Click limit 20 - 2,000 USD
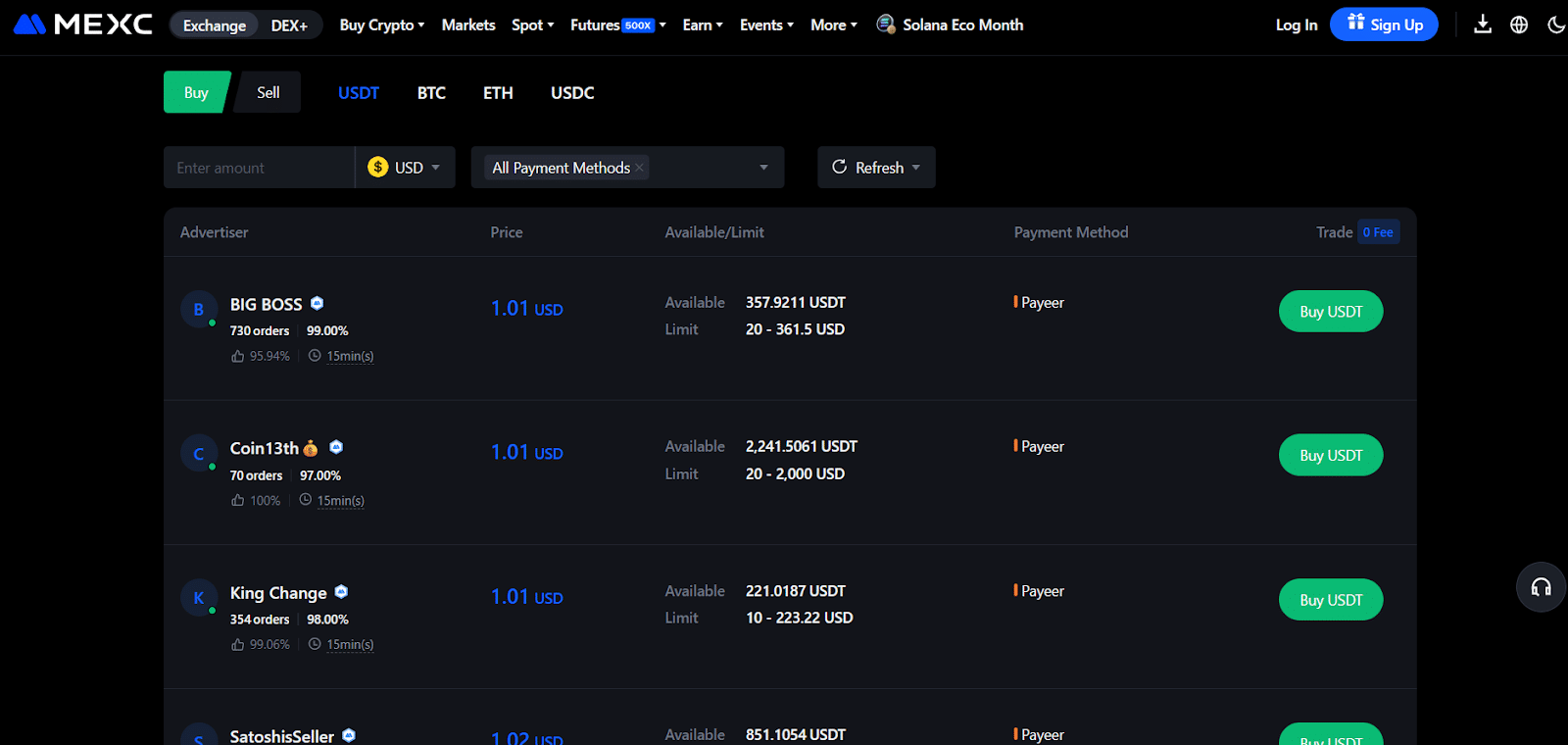This screenshot has height=745, width=1568. [795, 473]
